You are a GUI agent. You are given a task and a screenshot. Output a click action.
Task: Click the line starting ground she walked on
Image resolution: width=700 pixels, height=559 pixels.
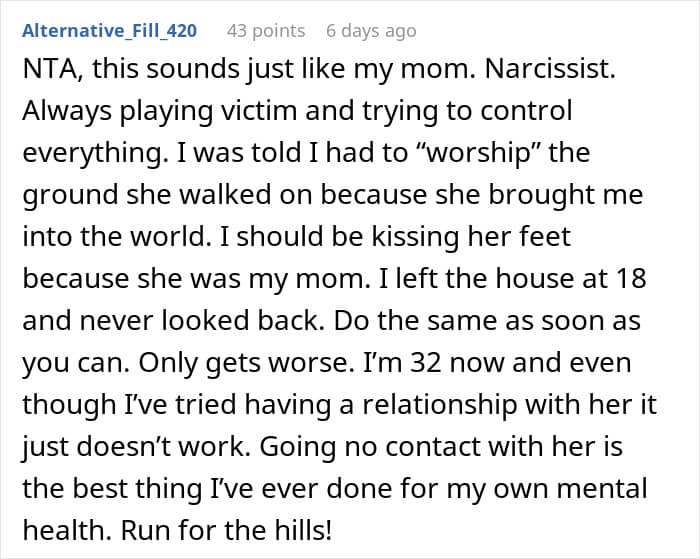333,195
